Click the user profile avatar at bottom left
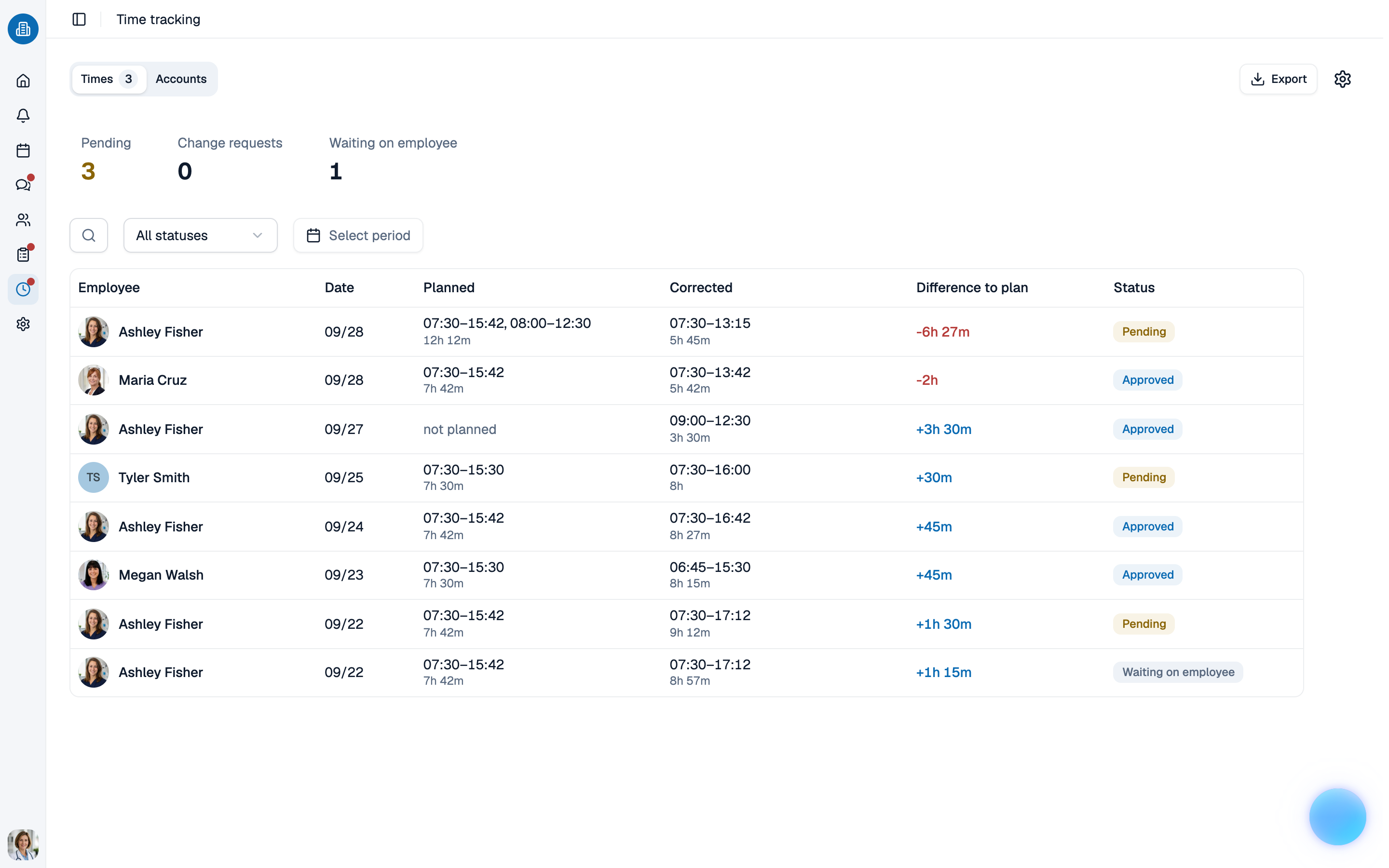The height and width of the screenshot is (868, 1389). [23, 844]
